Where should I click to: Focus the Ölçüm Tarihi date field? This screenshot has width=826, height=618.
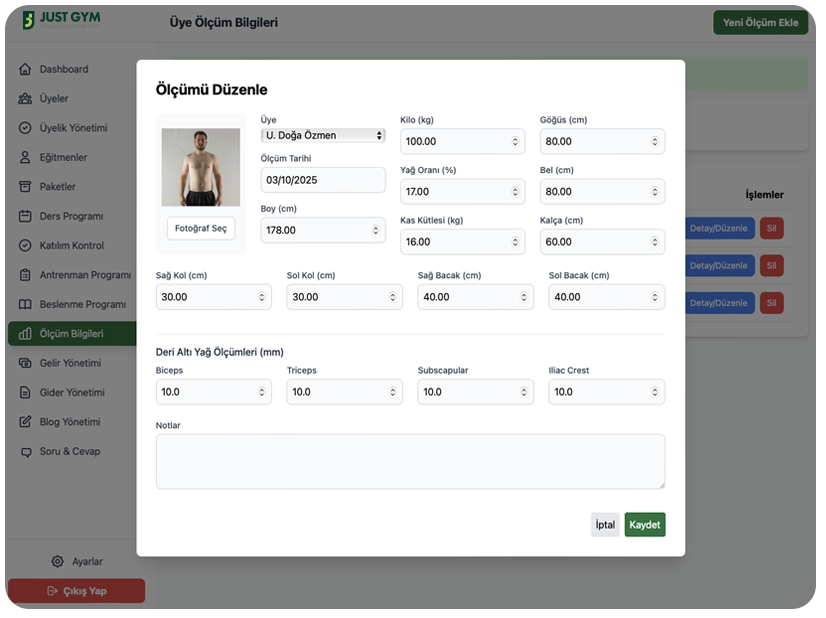click(322, 181)
